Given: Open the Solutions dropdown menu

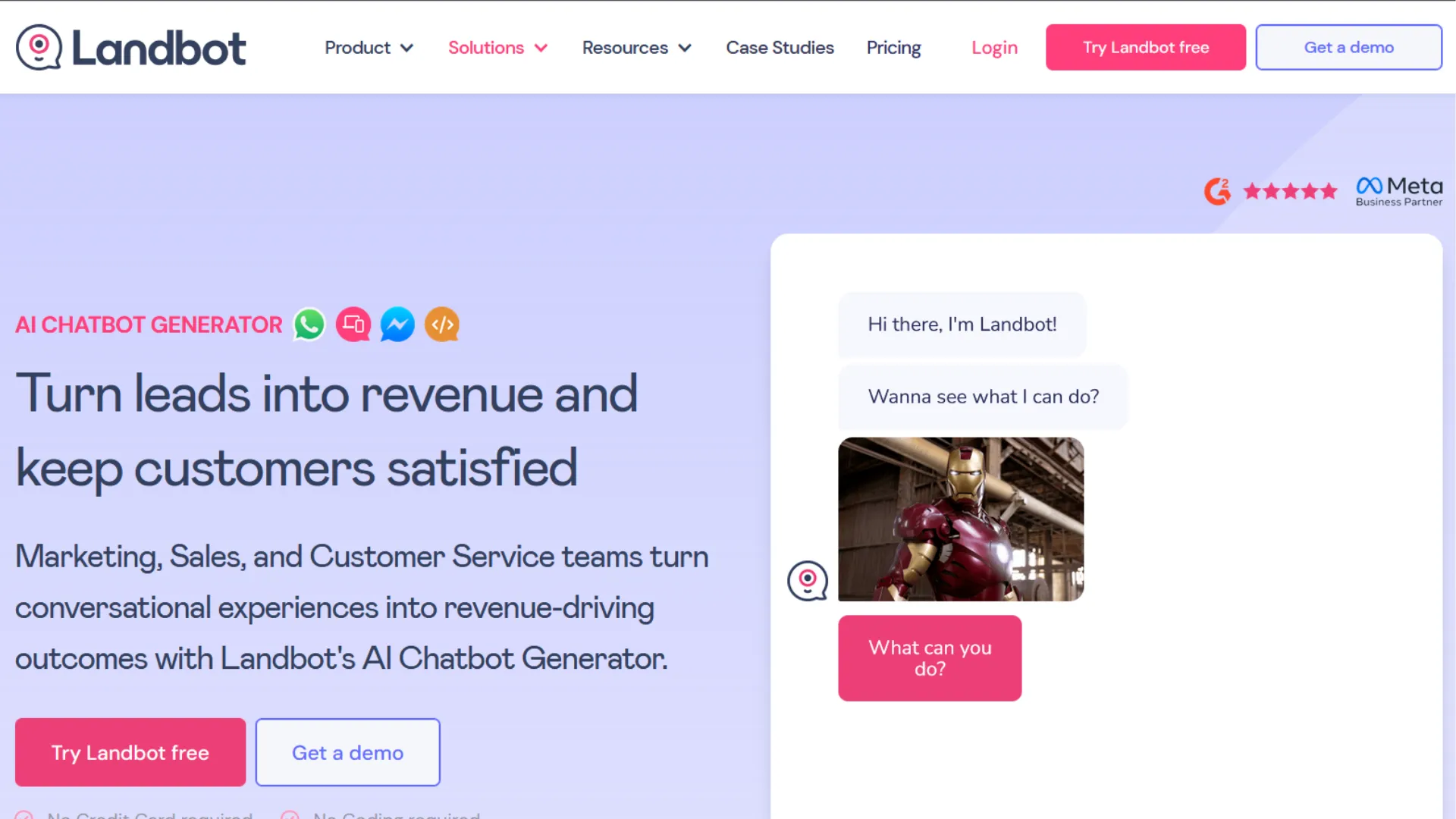Looking at the screenshot, I should tap(497, 48).
